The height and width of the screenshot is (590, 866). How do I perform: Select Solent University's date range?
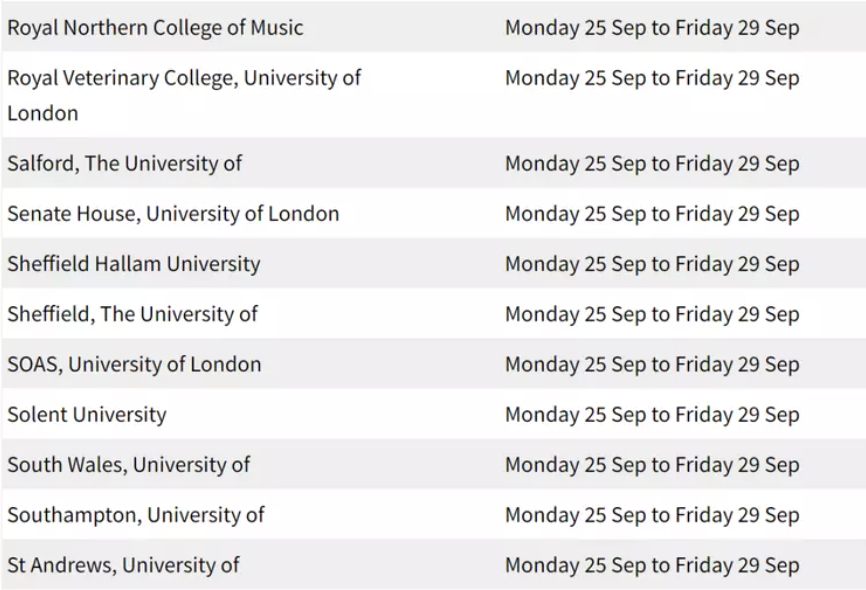tap(652, 415)
